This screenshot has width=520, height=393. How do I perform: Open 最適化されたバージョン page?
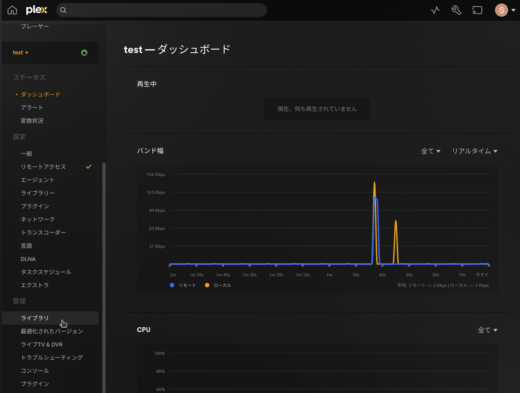pyautogui.click(x=52, y=331)
